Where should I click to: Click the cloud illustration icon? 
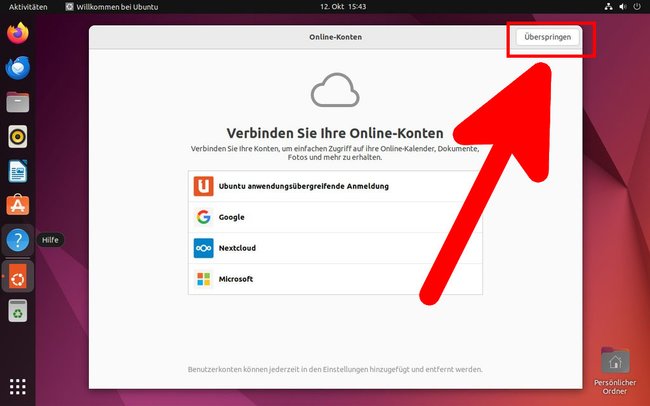coord(335,90)
